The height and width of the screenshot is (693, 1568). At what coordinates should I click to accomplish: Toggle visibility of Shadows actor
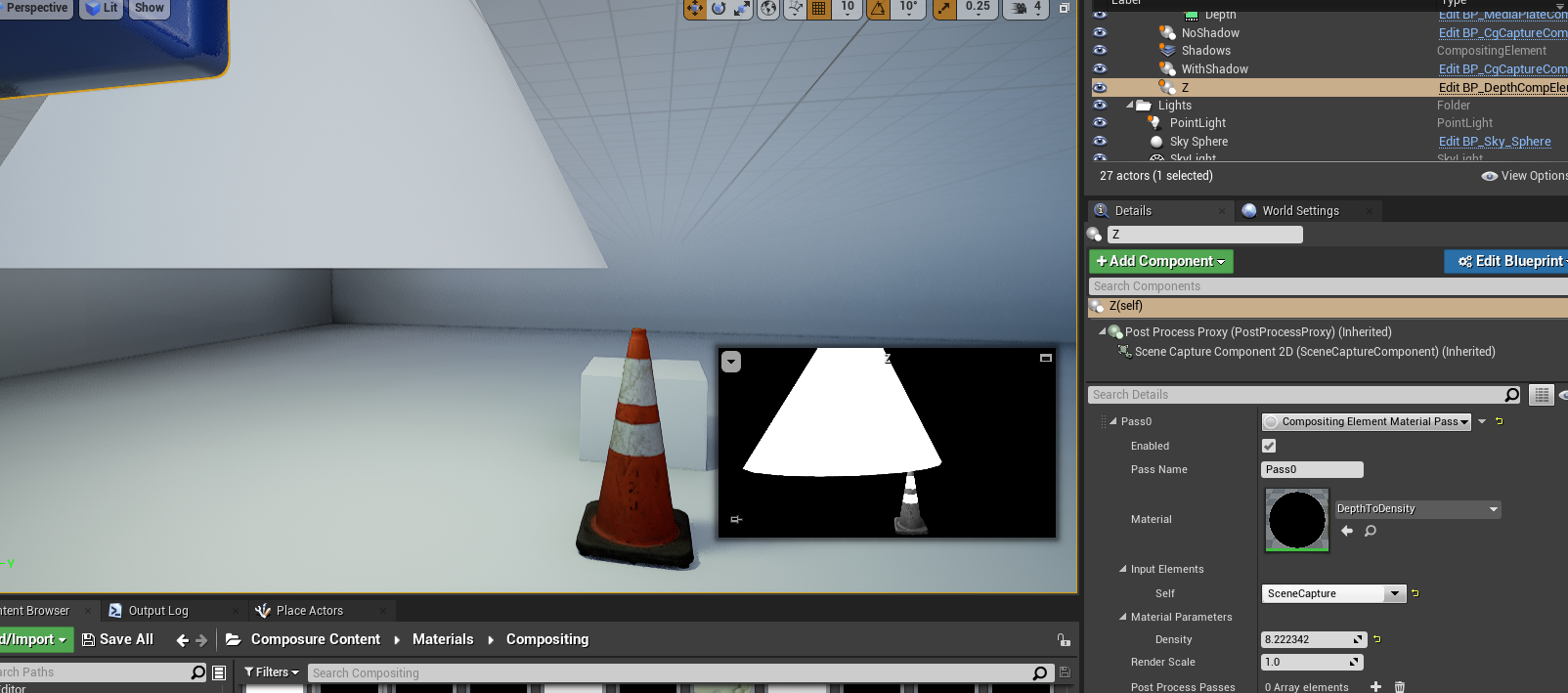coord(1100,50)
